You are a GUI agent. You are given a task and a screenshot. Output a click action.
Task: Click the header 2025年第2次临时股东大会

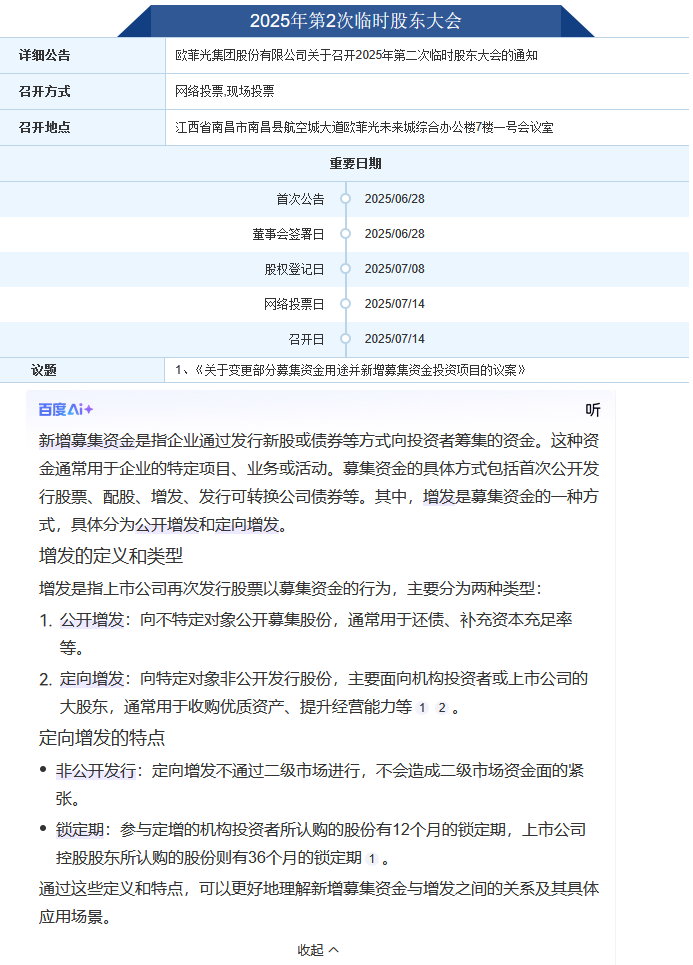coord(356,21)
